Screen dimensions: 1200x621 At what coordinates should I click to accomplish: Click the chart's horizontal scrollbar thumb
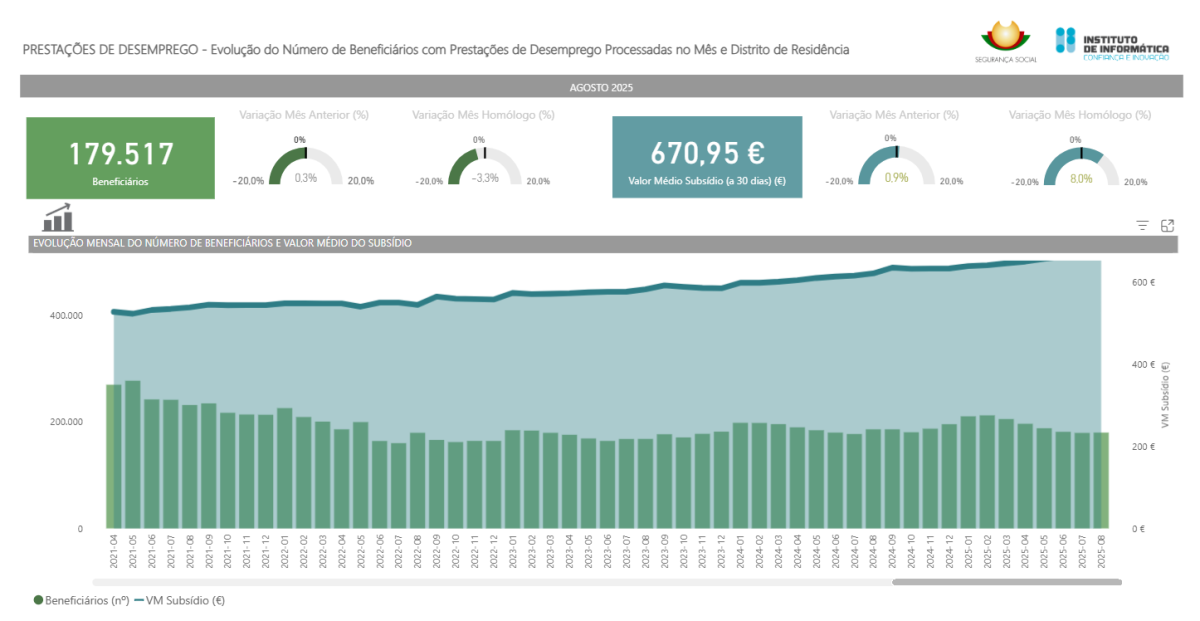pos(1006,581)
